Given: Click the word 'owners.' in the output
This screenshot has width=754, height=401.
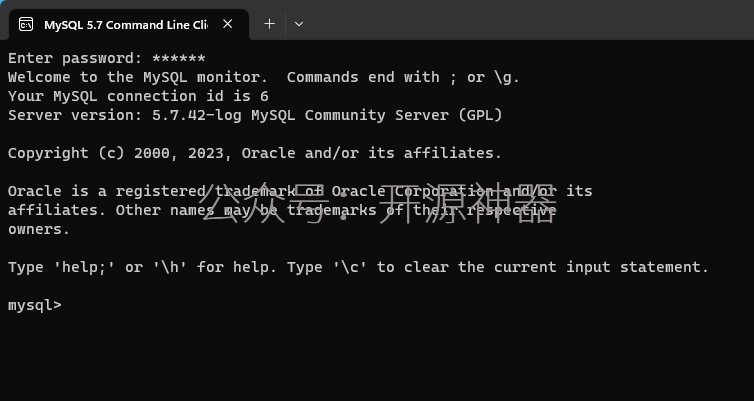Looking at the screenshot, I should click(39, 229).
